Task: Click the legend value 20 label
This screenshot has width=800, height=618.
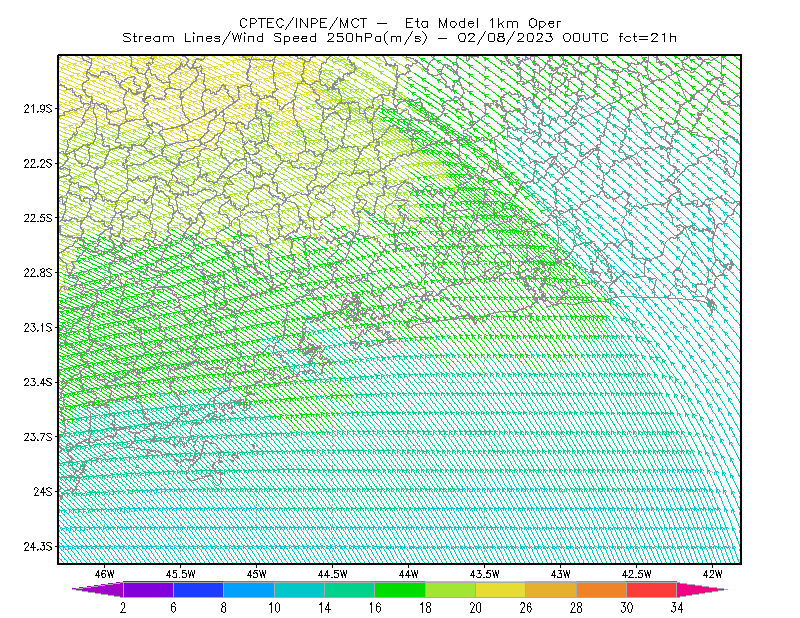Action: point(476,607)
